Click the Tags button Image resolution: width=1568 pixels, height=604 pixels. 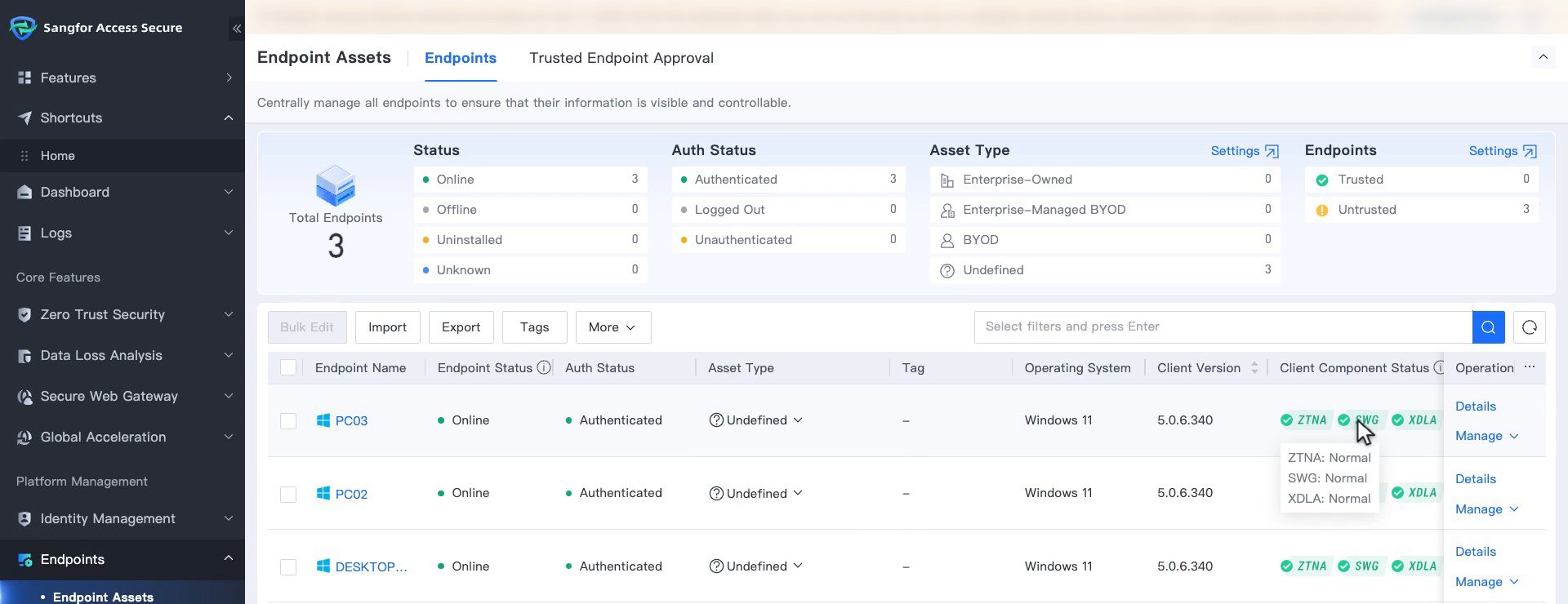click(535, 327)
